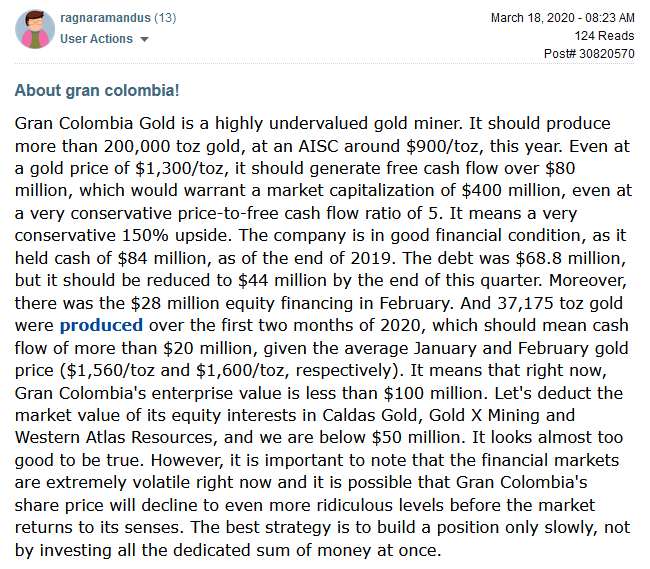
Task: Click the '124 Reads' counter
Action: click(x=604, y=36)
